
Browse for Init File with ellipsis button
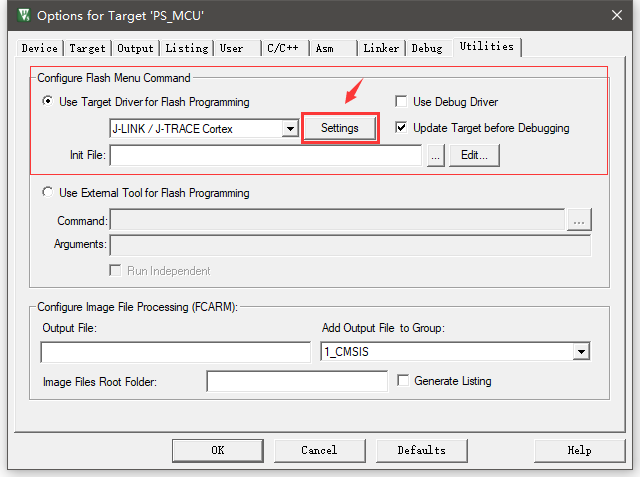click(436, 155)
